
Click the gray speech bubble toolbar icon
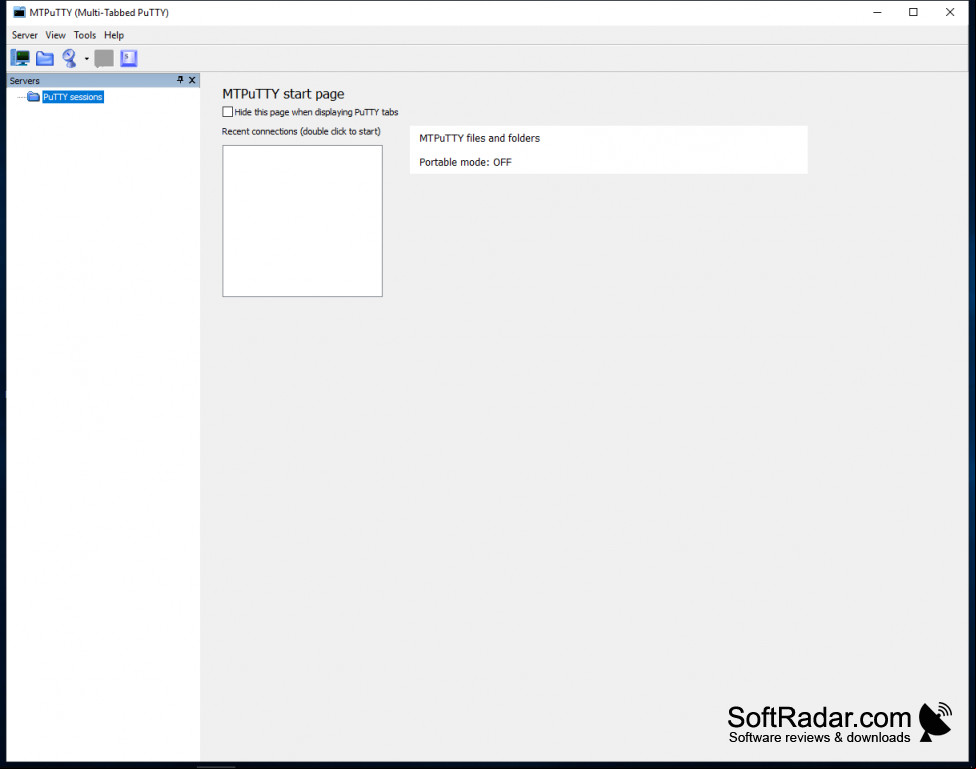104,59
